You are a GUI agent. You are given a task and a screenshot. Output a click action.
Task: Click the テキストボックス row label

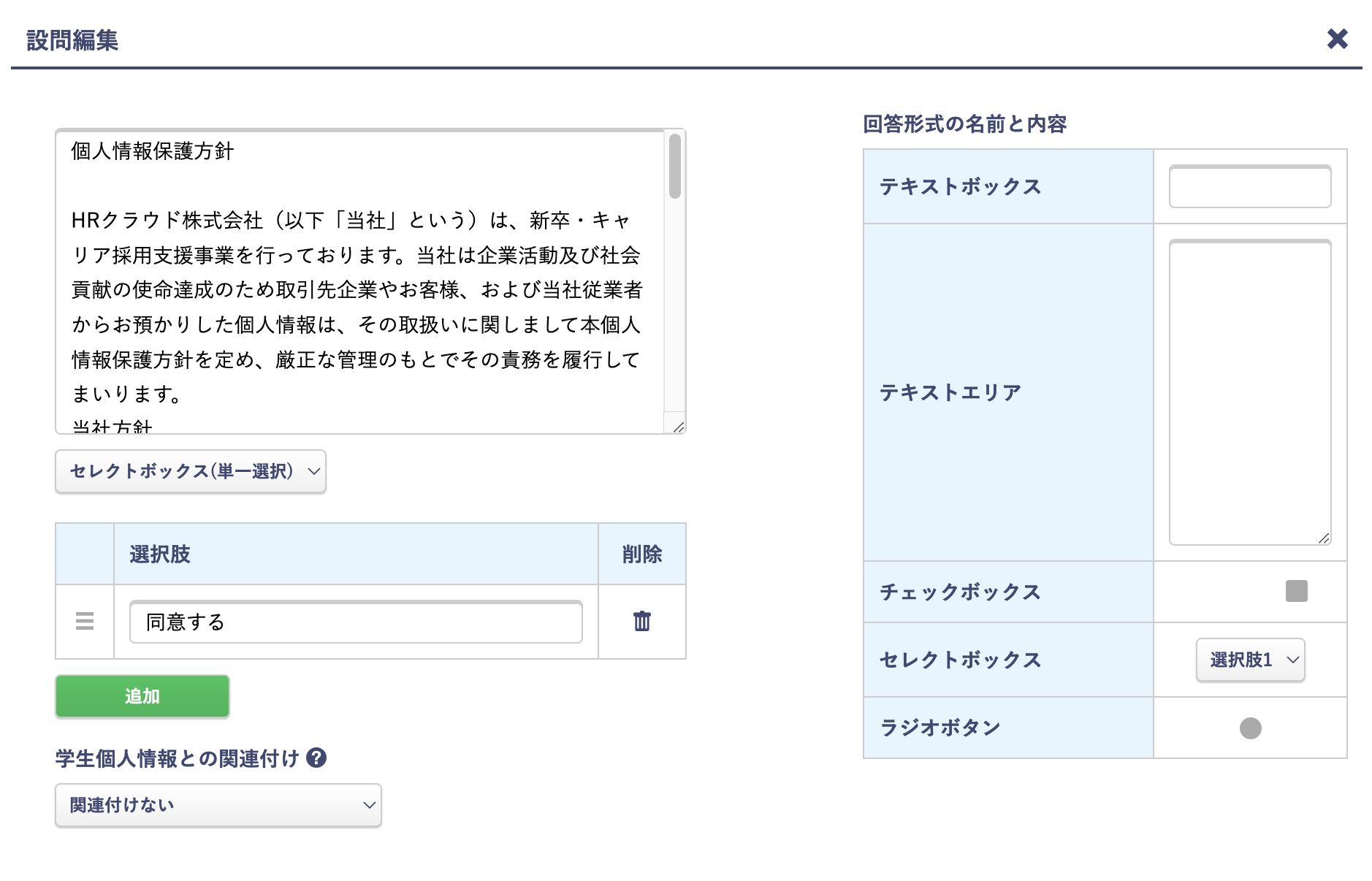click(959, 186)
